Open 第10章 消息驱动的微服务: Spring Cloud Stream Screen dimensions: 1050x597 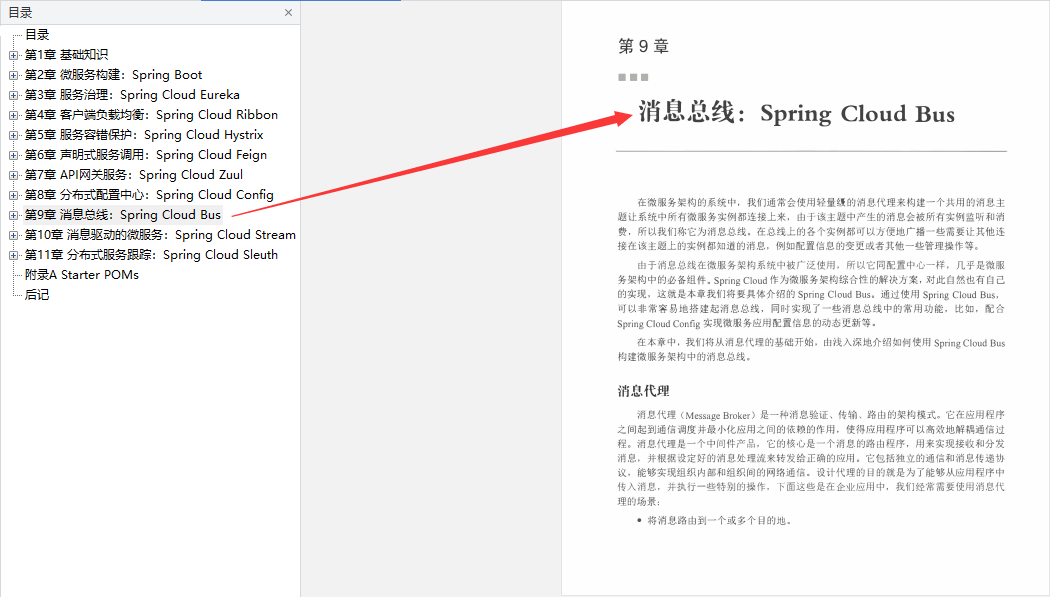coord(160,236)
